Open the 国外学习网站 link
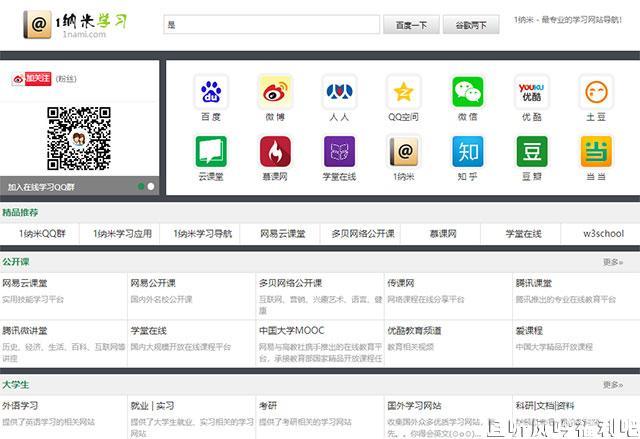640x439 pixels. (x=414, y=406)
